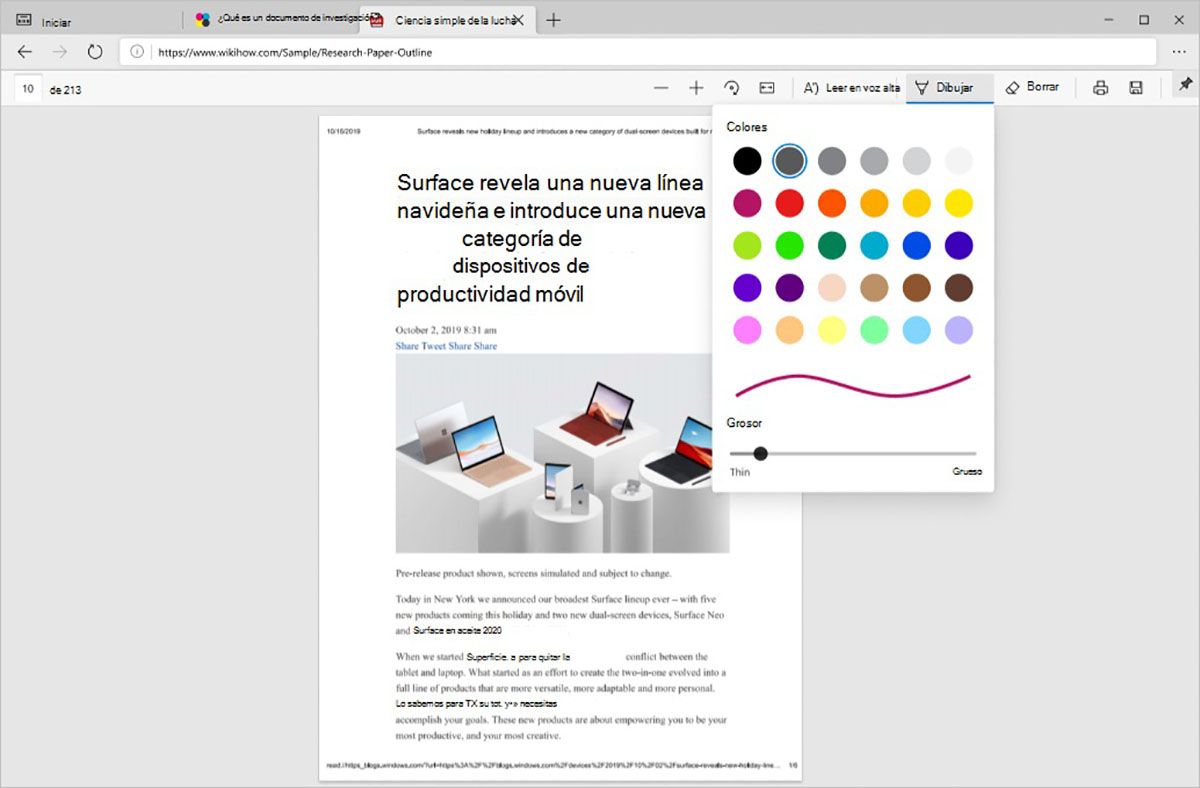Click the document title Surface revela heading
The image size is (1200, 788).
click(x=551, y=239)
